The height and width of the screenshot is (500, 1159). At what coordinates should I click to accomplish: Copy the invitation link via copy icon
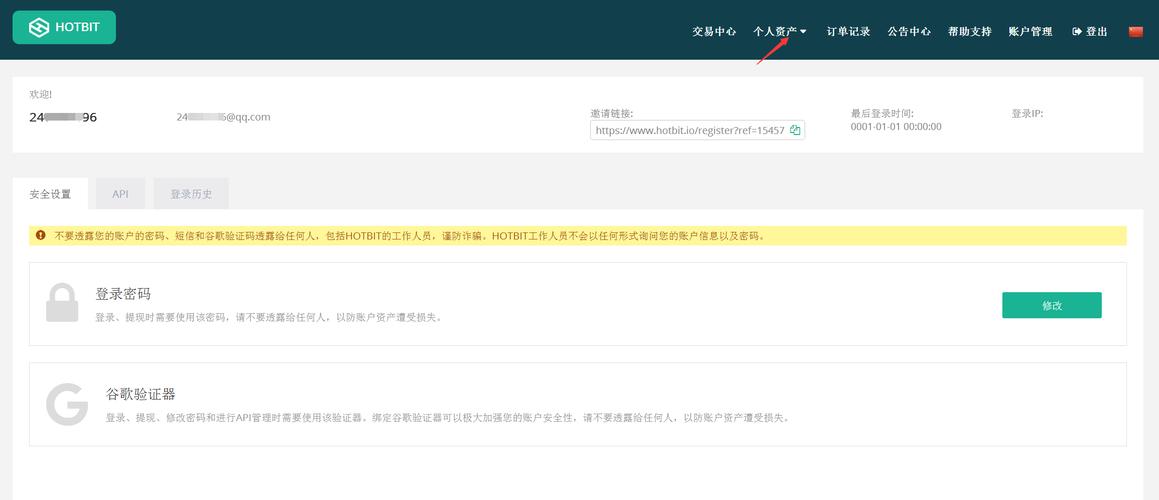[795, 130]
